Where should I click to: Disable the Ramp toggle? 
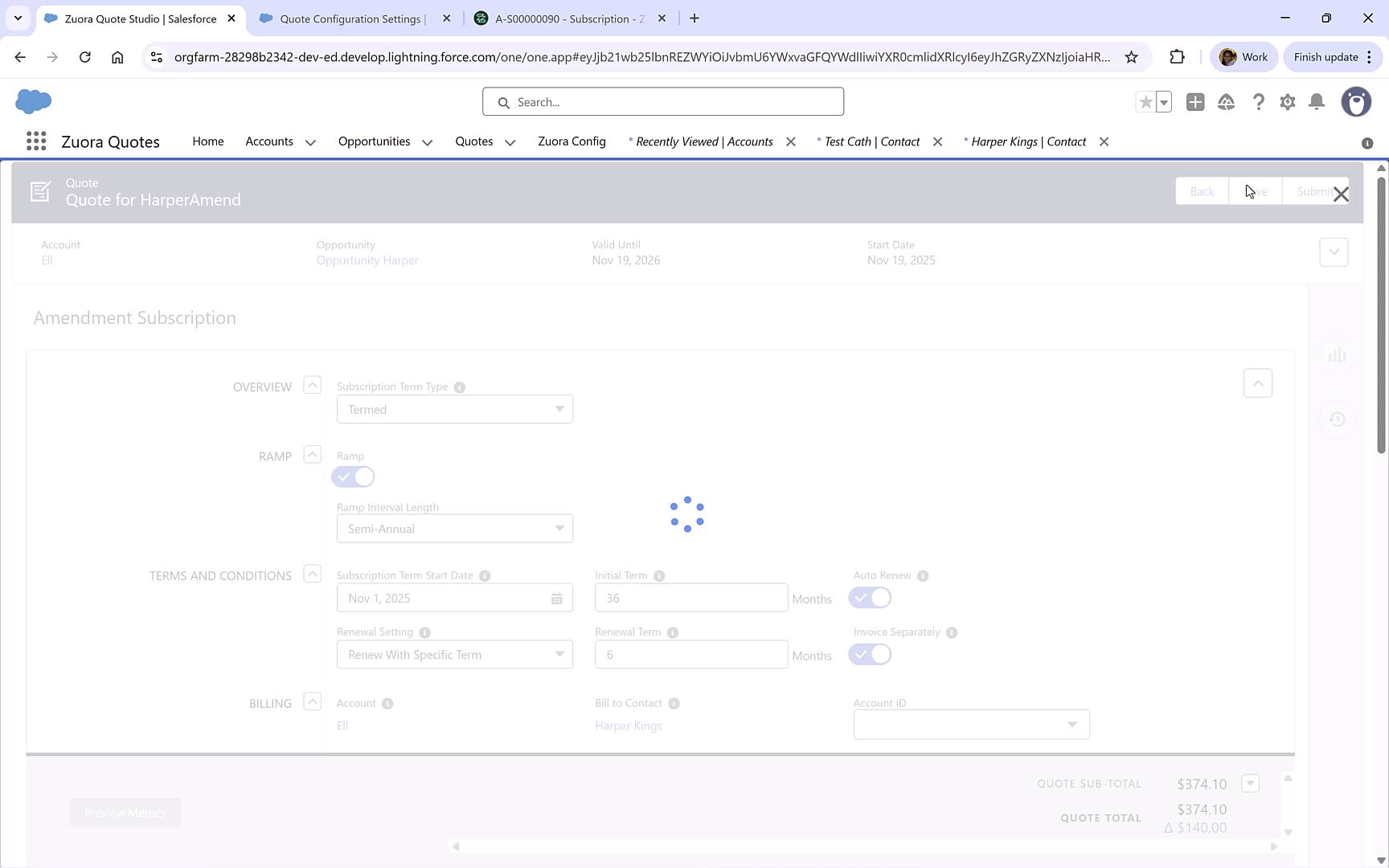353,477
